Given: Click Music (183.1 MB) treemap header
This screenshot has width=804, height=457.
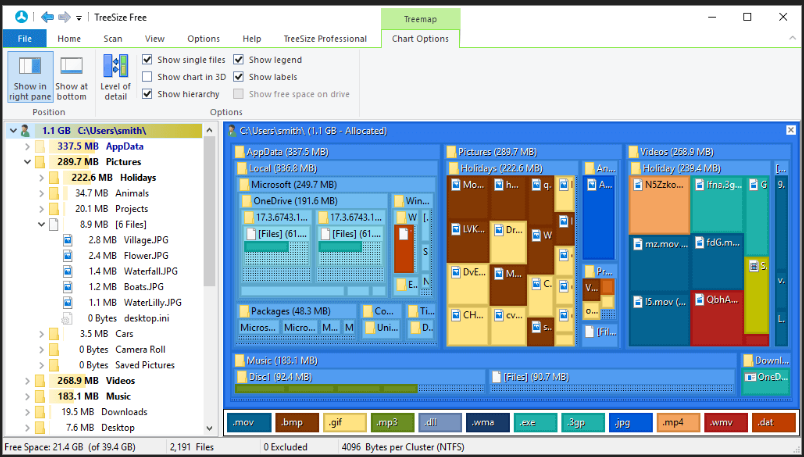Looking at the screenshot, I should coord(484,361).
